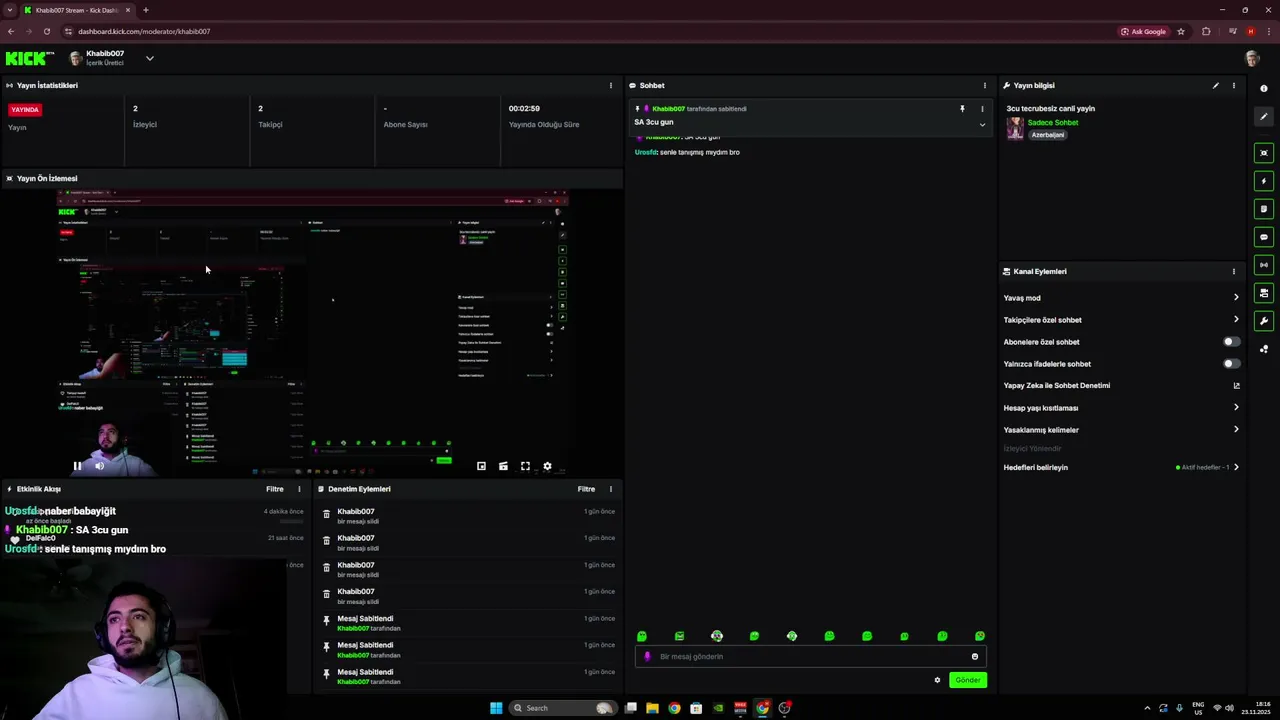The height and width of the screenshot is (720, 1280).
Task: Open Hedefleri belirleyin goals
Action: click(1121, 468)
